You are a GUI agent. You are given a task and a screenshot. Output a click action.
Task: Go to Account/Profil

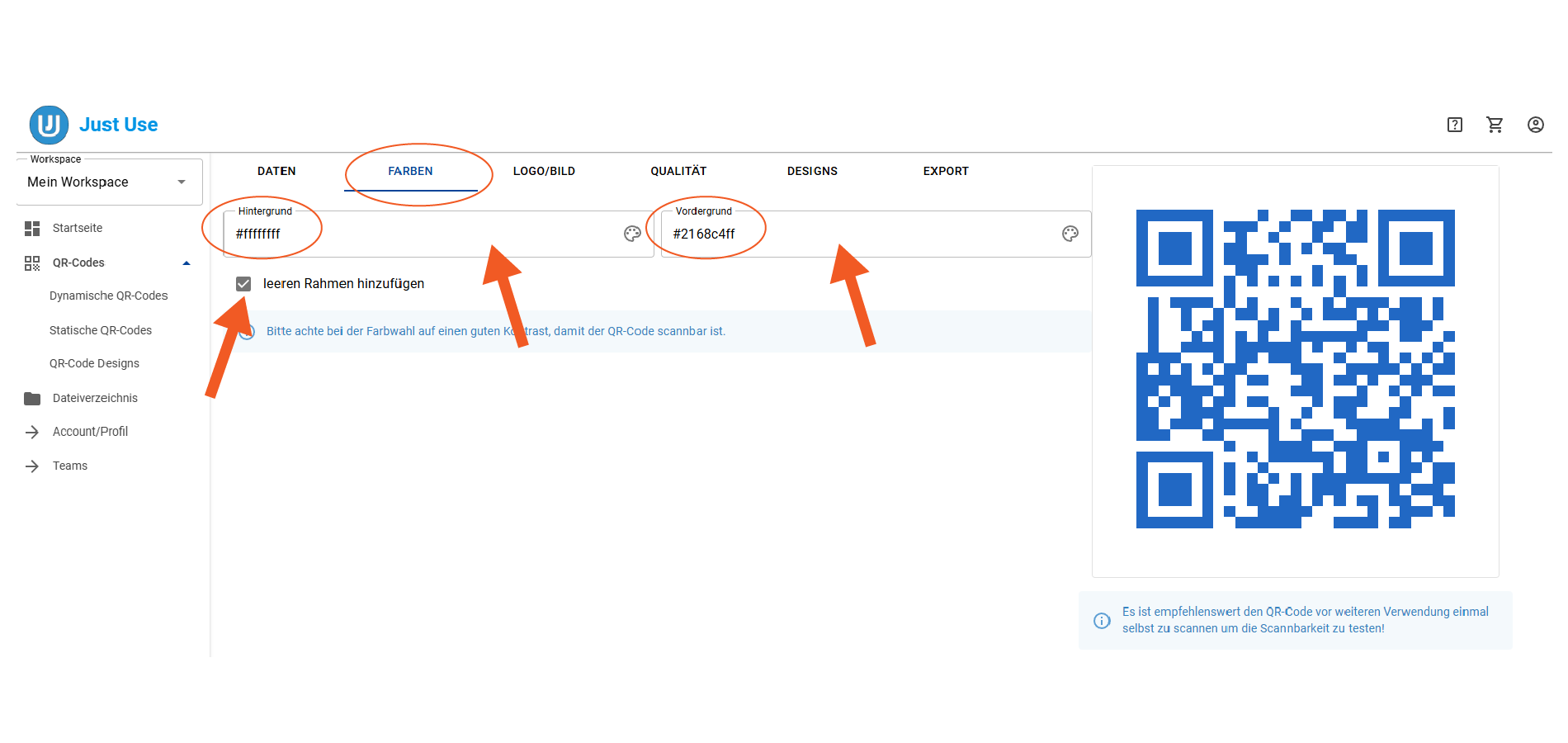click(x=90, y=431)
